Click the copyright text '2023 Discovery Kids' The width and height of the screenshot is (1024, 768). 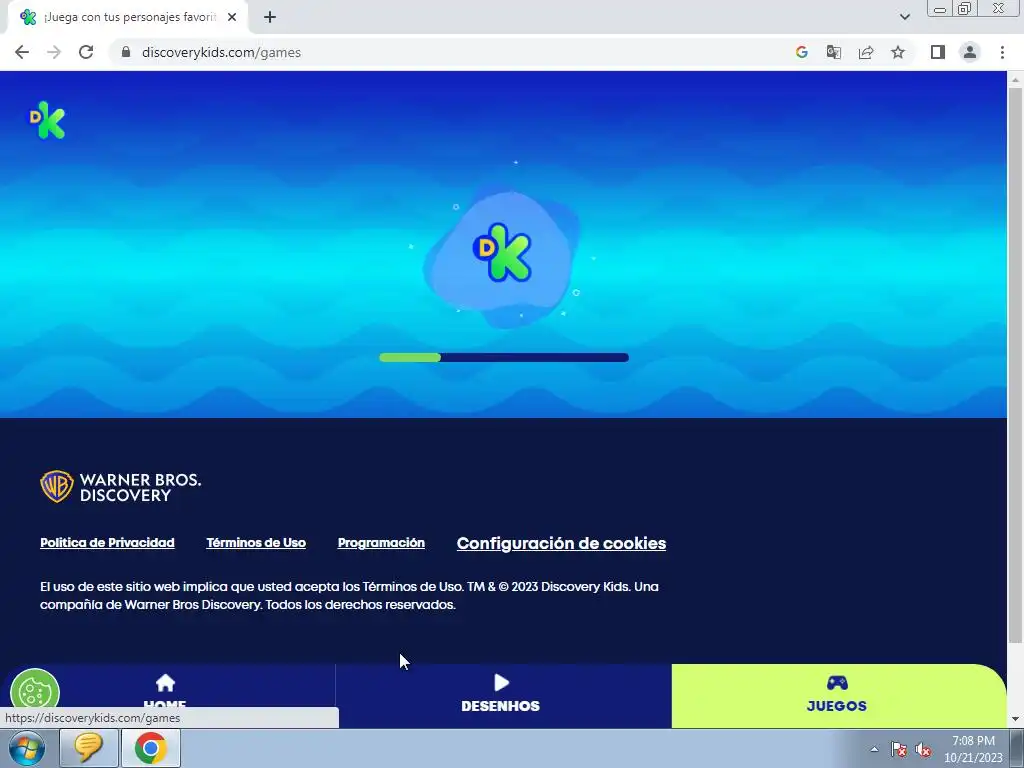(570, 586)
